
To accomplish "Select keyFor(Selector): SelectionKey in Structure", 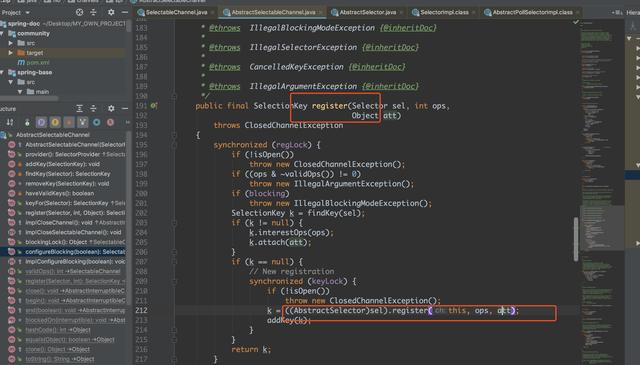I will click(x=75, y=203).
